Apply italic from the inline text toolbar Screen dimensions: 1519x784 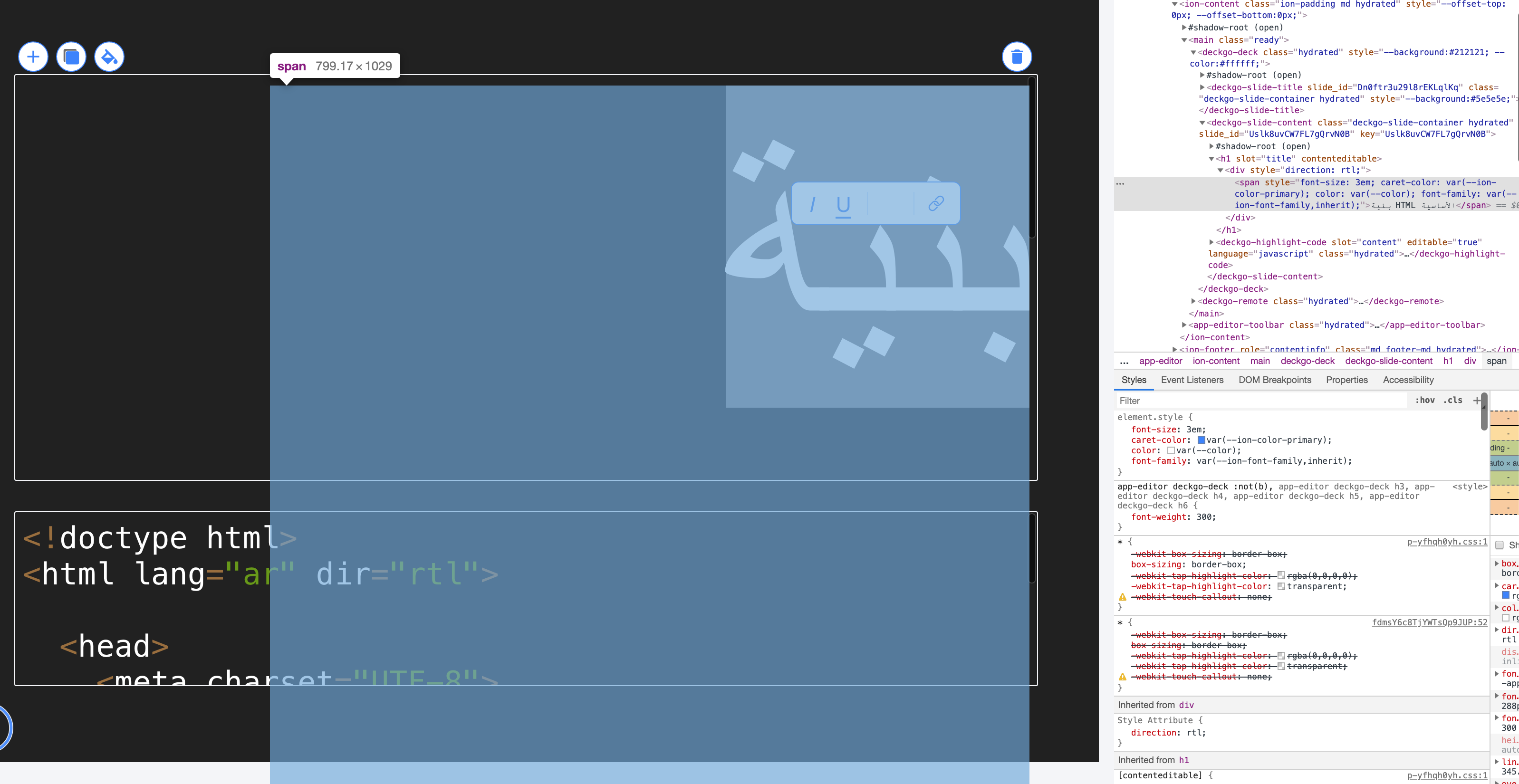[x=813, y=204]
